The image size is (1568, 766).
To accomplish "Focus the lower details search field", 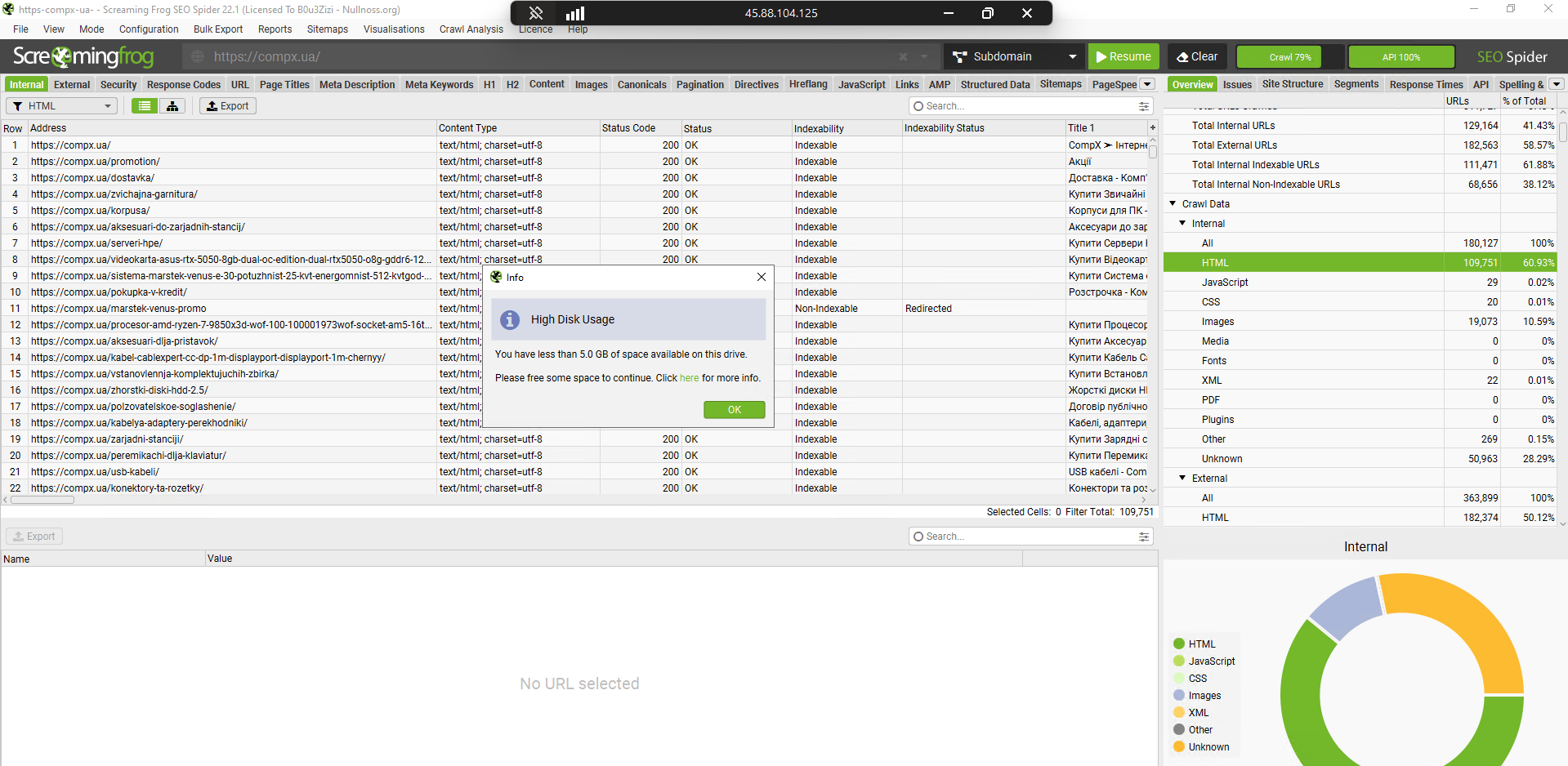I will pos(1030,537).
